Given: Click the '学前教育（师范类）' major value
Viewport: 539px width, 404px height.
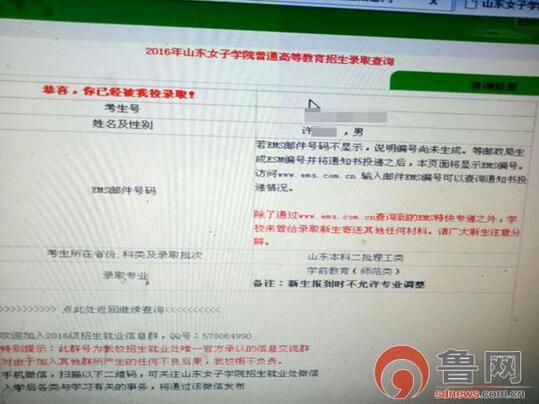Looking at the screenshot, I should (x=353, y=271).
